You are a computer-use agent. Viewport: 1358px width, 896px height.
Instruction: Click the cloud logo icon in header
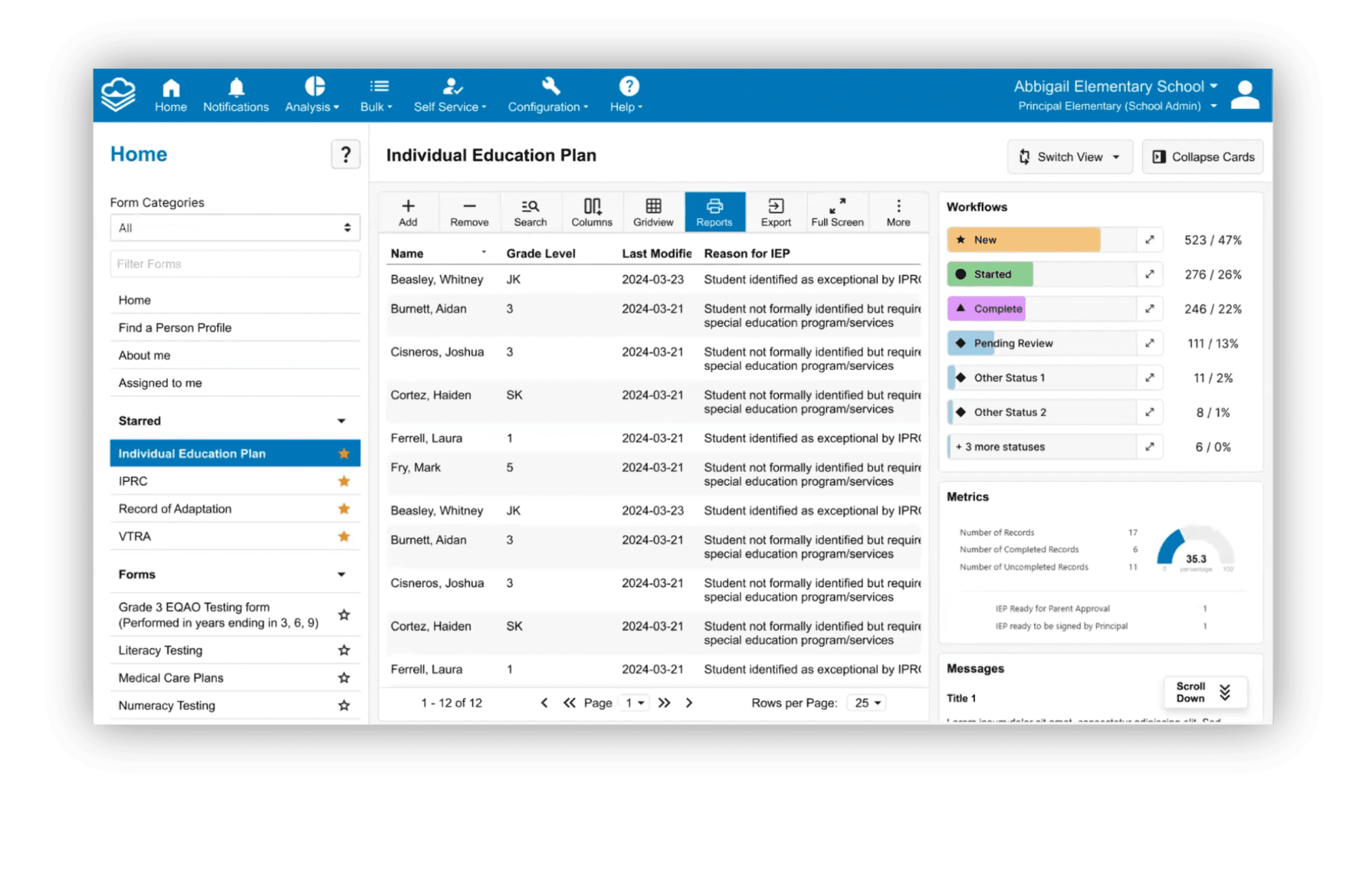pyautogui.click(x=118, y=94)
